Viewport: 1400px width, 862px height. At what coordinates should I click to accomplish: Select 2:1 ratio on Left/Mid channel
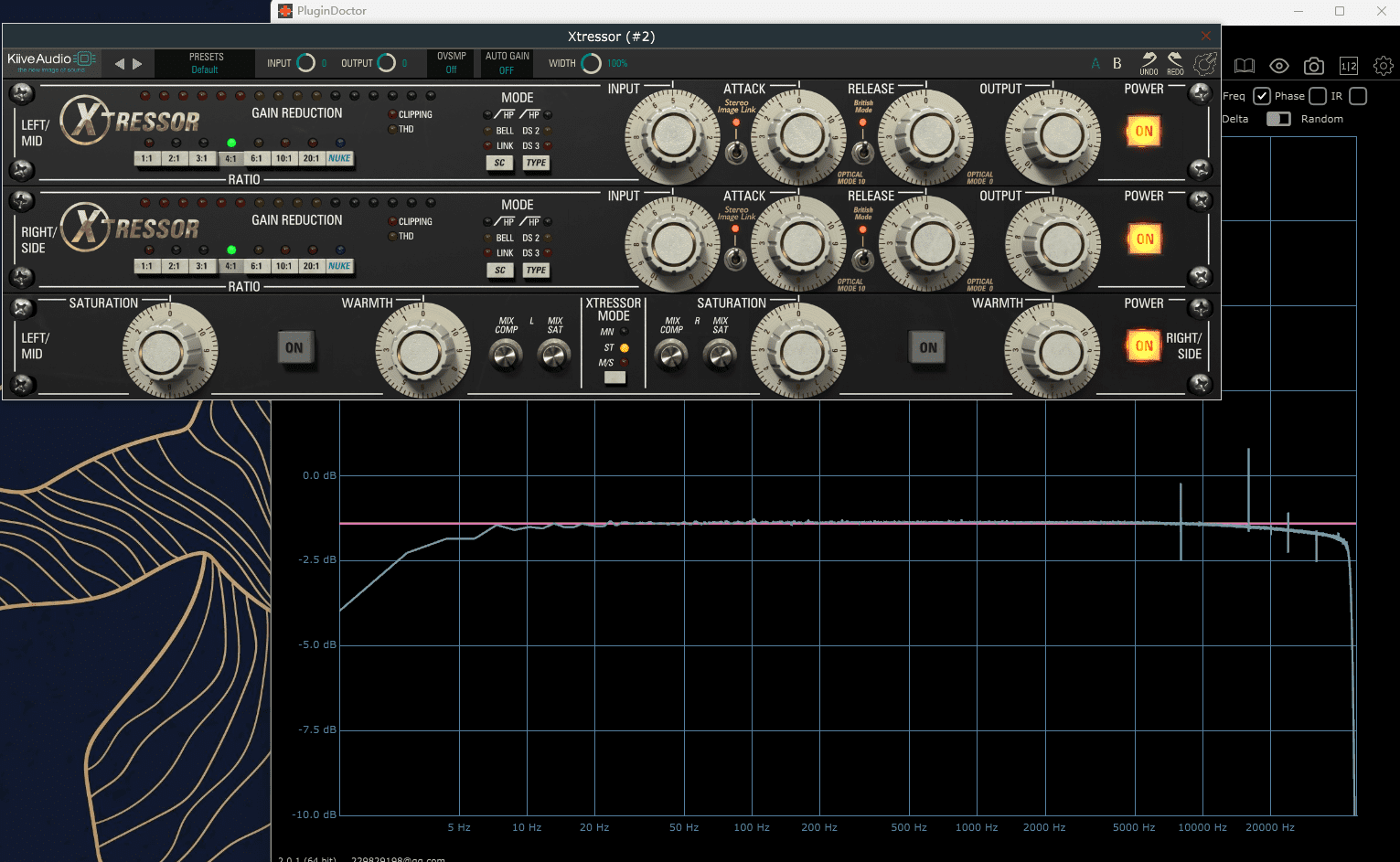pos(174,159)
